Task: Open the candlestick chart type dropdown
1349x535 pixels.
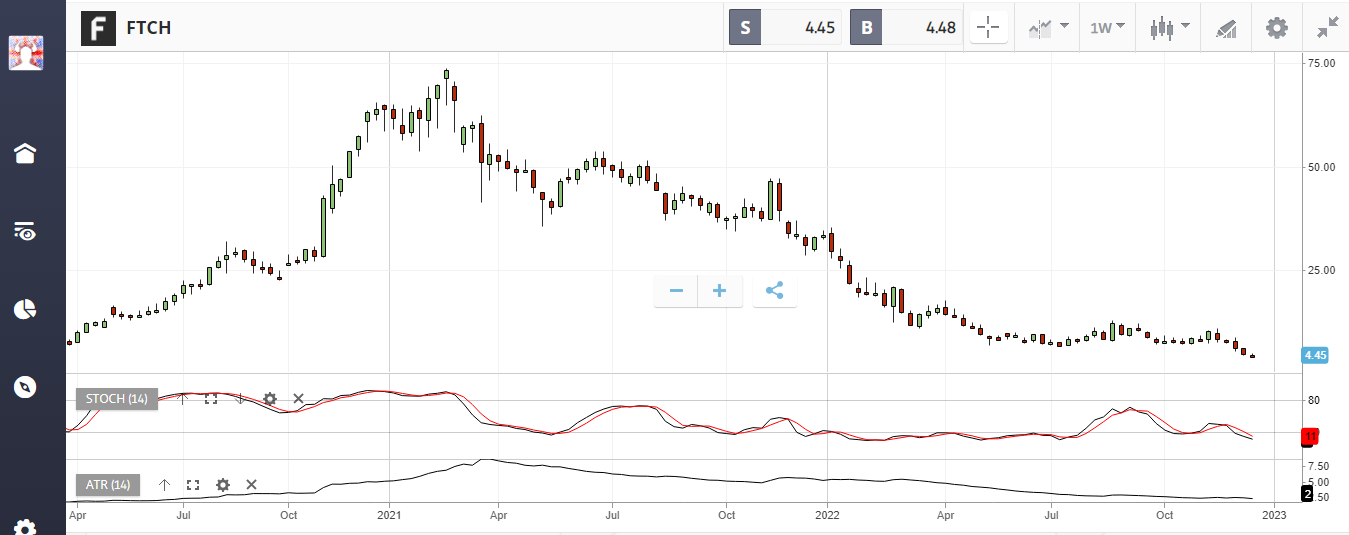Action: pyautogui.click(x=1169, y=28)
